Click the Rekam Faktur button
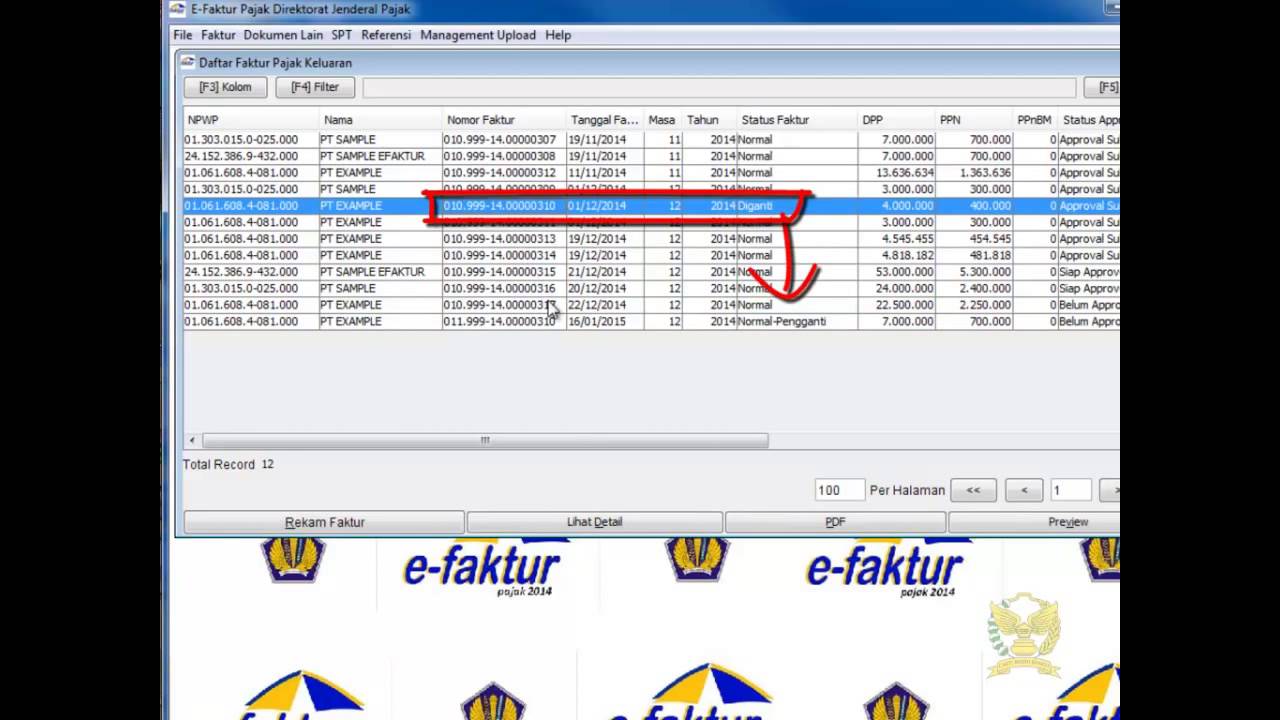The height and width of the screenshot is (720, 1280). coord(324,522)
